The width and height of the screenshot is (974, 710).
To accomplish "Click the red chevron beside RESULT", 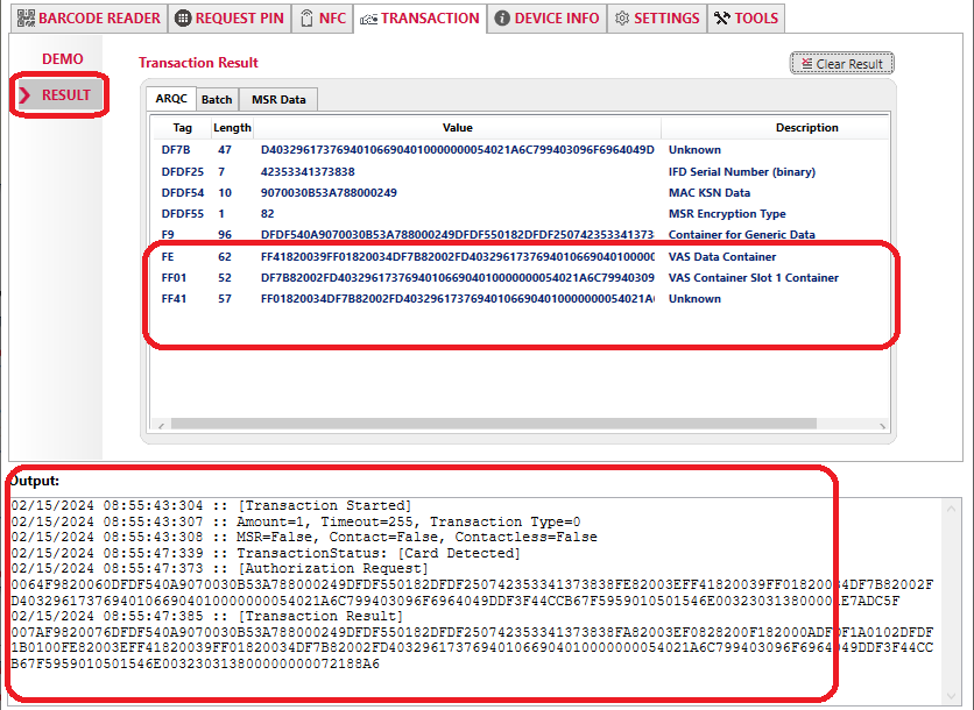I will click(x=25, y=95).
